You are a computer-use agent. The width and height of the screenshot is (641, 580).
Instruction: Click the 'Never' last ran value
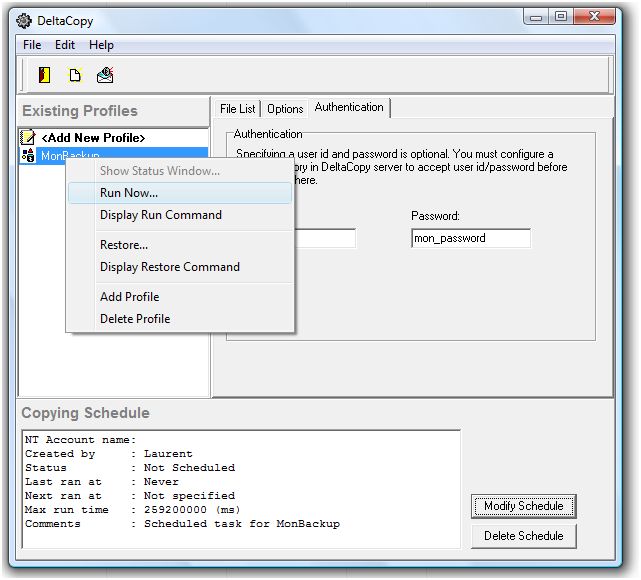coord(161,482)
